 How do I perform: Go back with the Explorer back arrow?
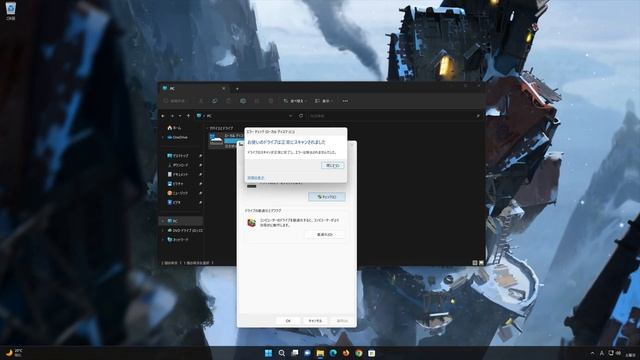(x=163, y=116)
